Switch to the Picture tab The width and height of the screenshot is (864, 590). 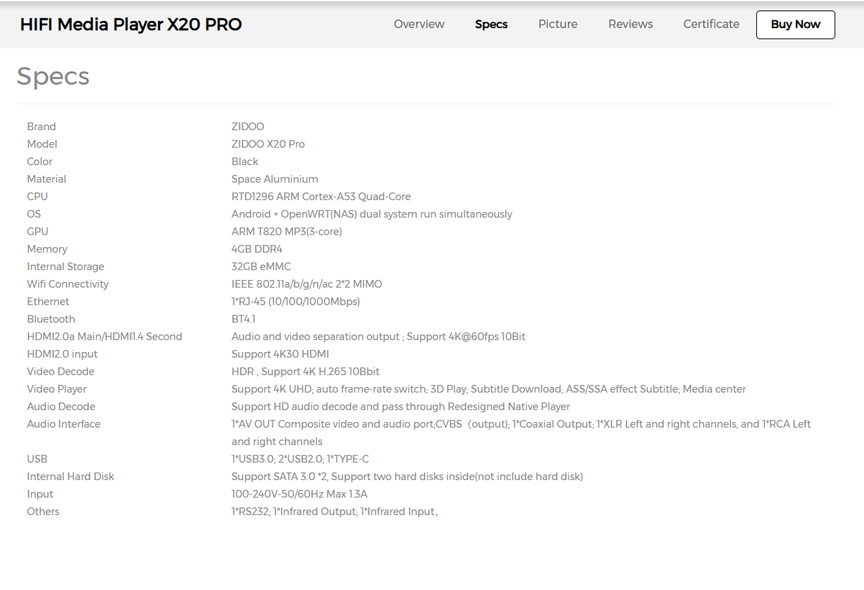pos(558,24)
